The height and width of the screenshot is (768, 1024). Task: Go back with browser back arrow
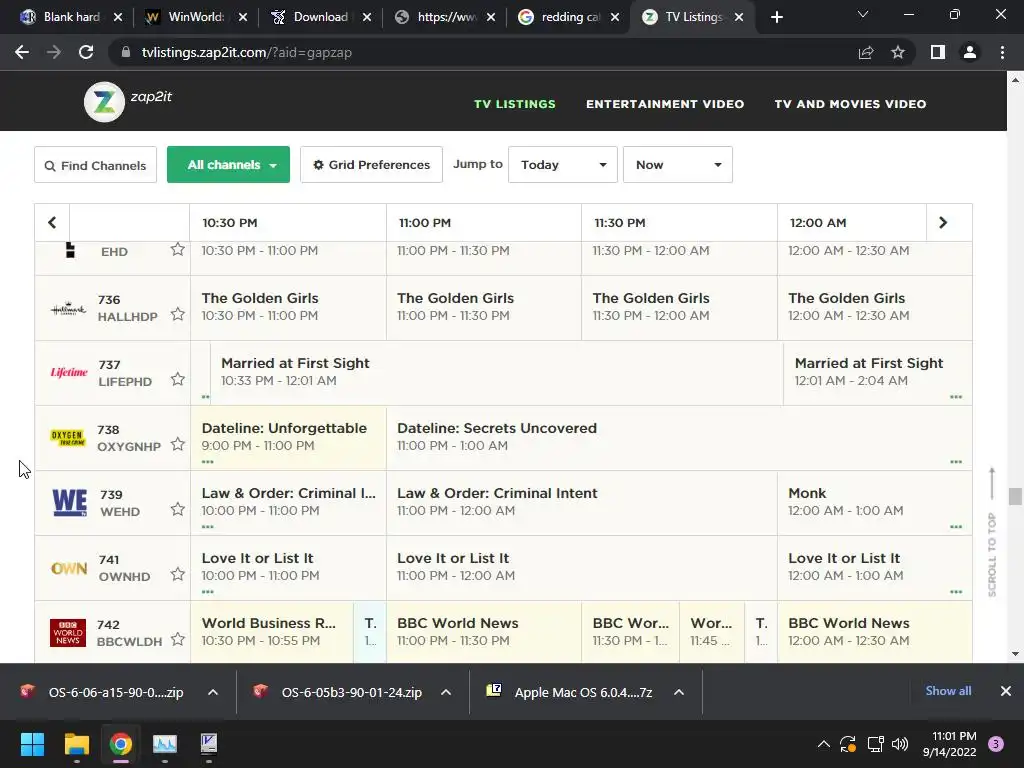coord(22,52)
